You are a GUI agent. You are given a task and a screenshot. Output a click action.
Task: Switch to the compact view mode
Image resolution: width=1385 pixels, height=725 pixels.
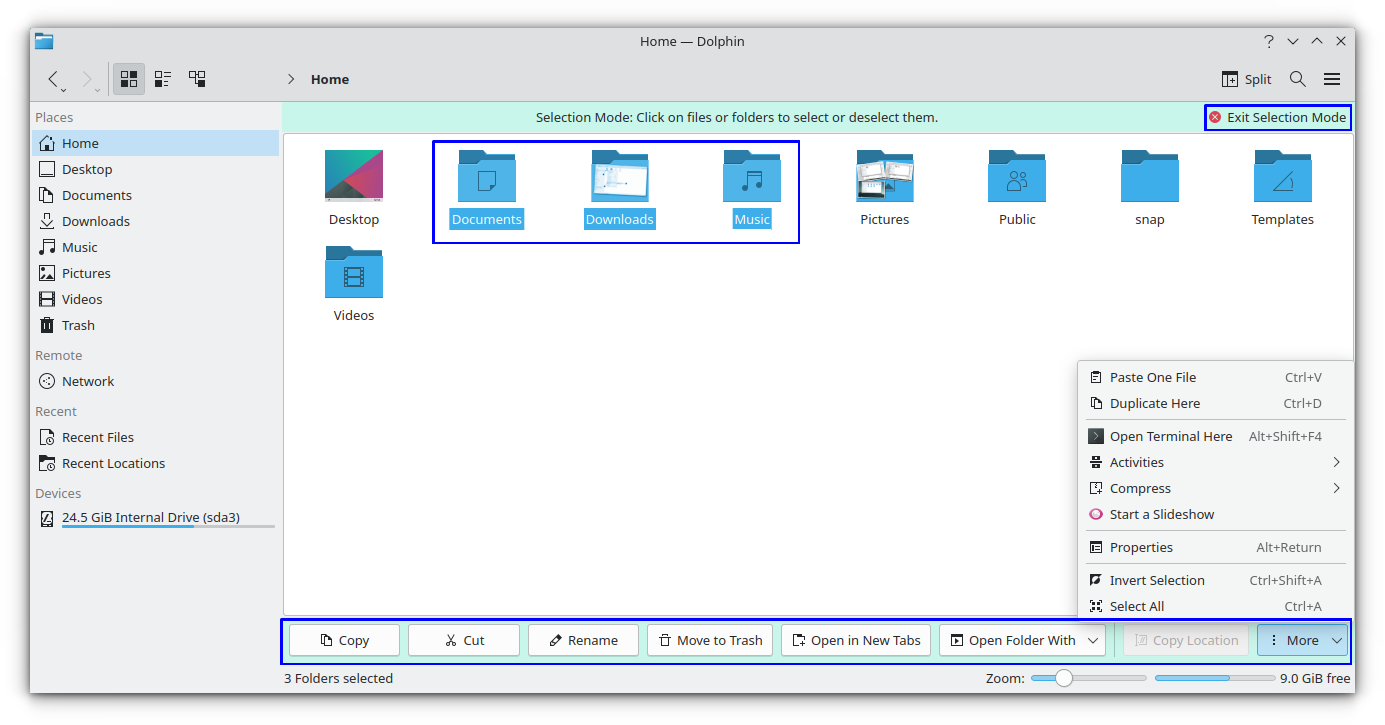[x=196, y=78]
